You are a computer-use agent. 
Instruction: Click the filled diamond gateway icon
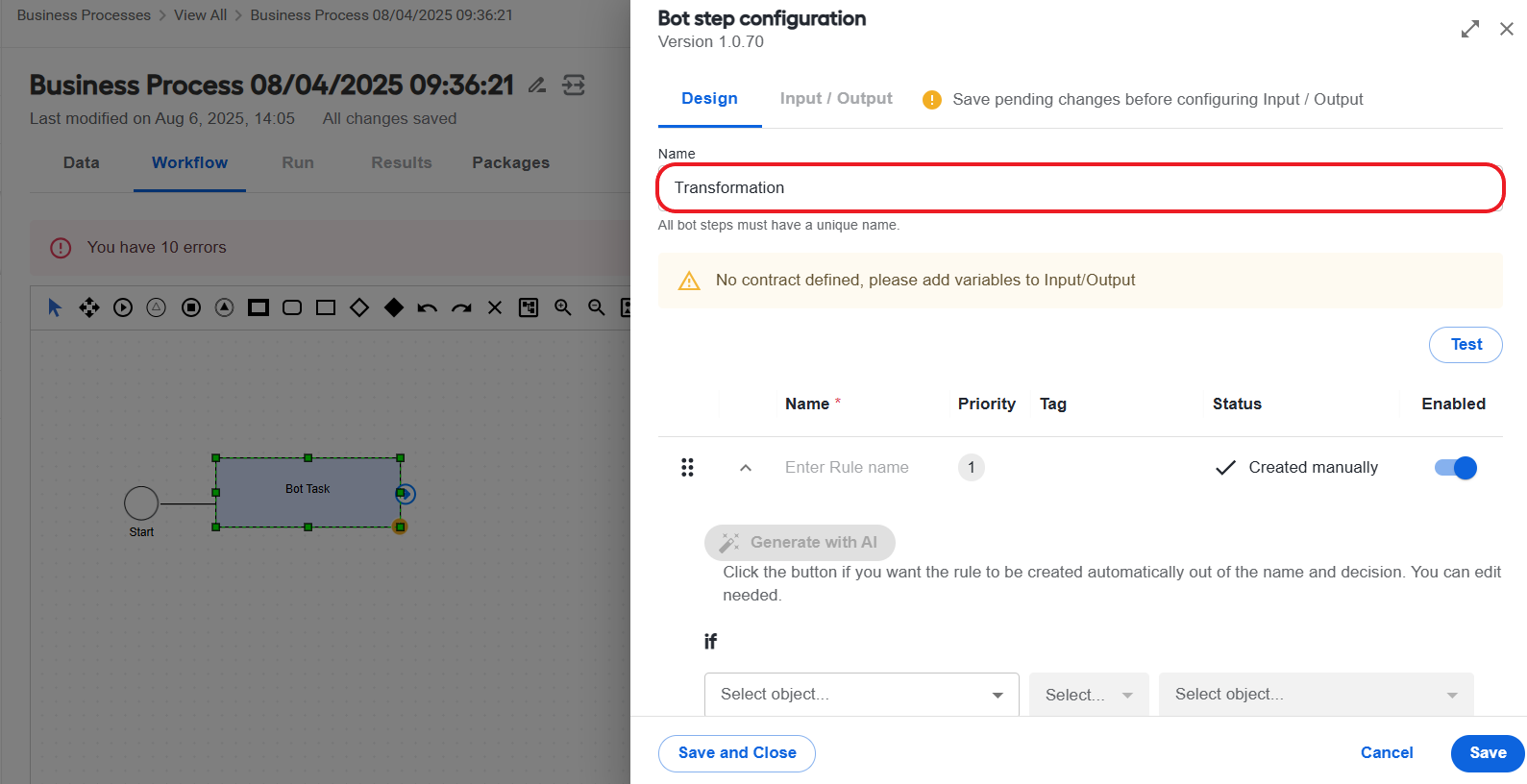394,307
